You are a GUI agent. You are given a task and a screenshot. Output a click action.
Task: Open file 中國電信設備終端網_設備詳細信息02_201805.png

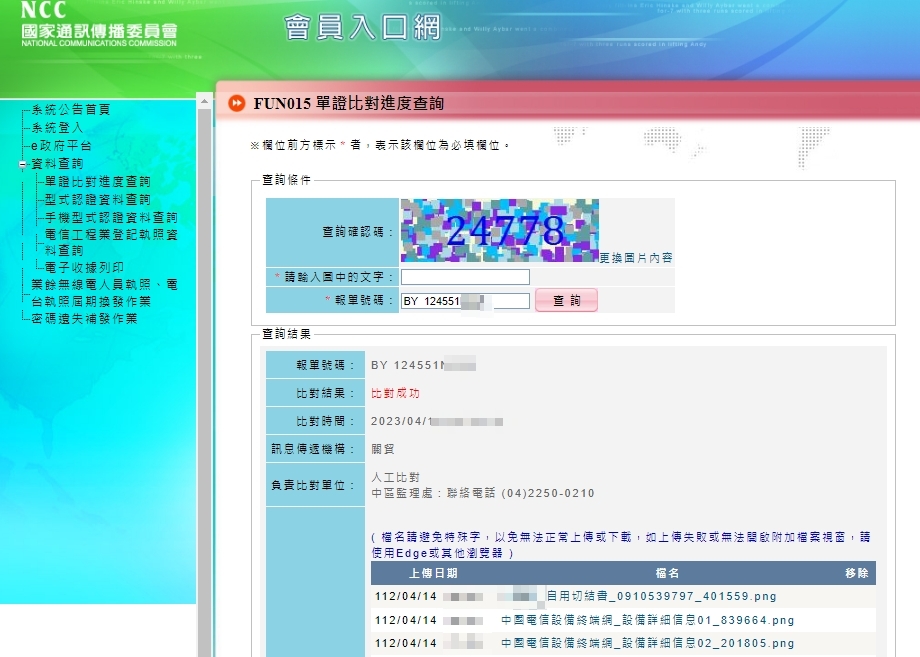tap(648, 644)
